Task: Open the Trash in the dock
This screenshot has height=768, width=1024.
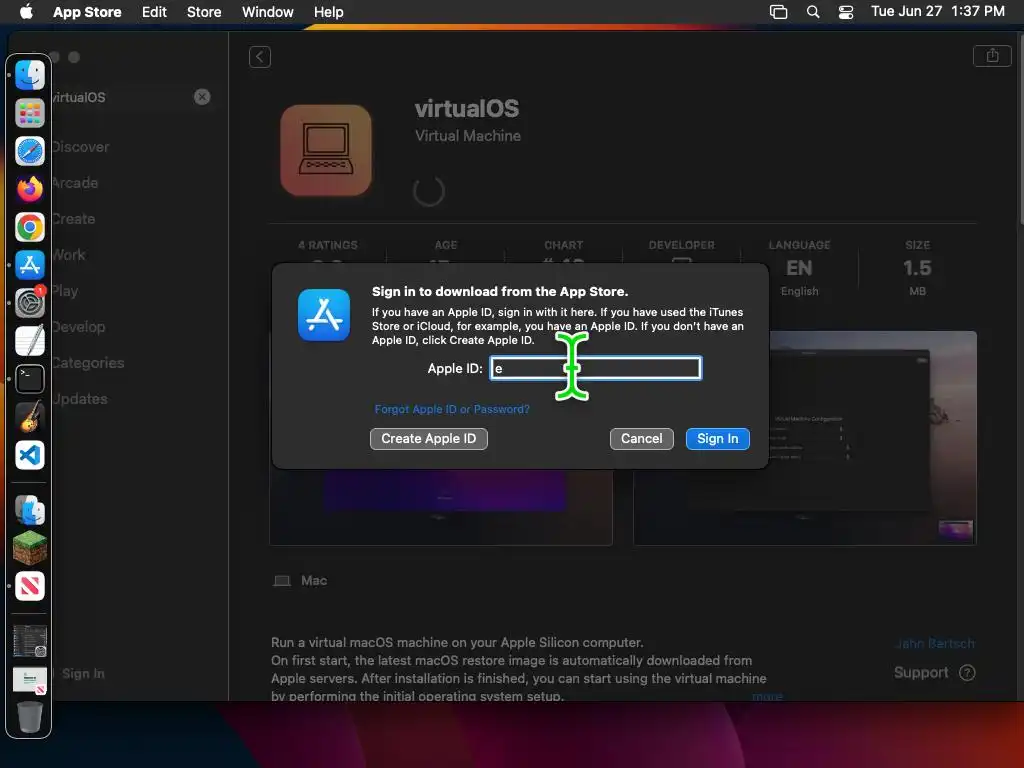Action: coord(29,716)
